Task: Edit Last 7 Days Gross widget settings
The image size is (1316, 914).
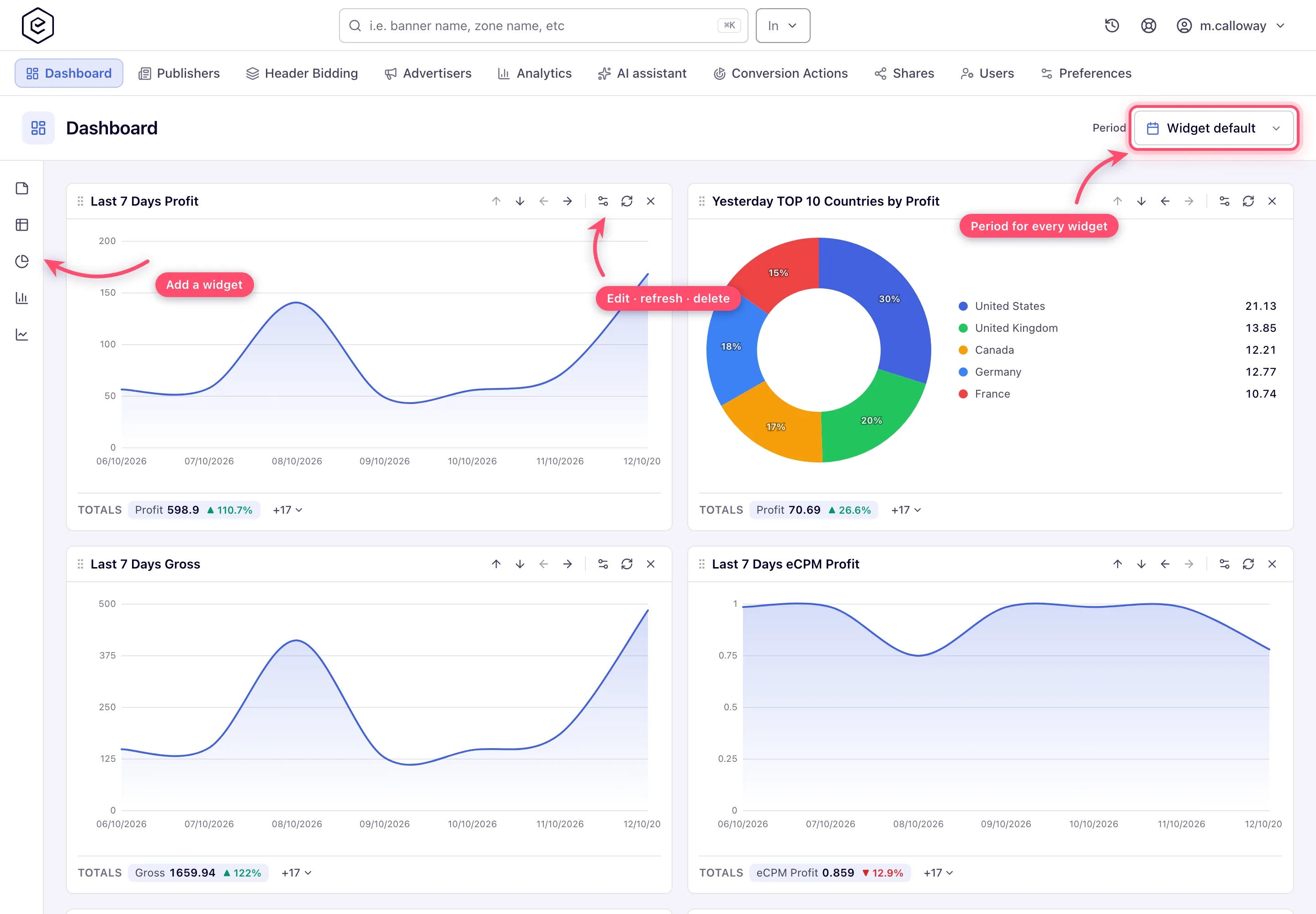Action: pos(603,564)
